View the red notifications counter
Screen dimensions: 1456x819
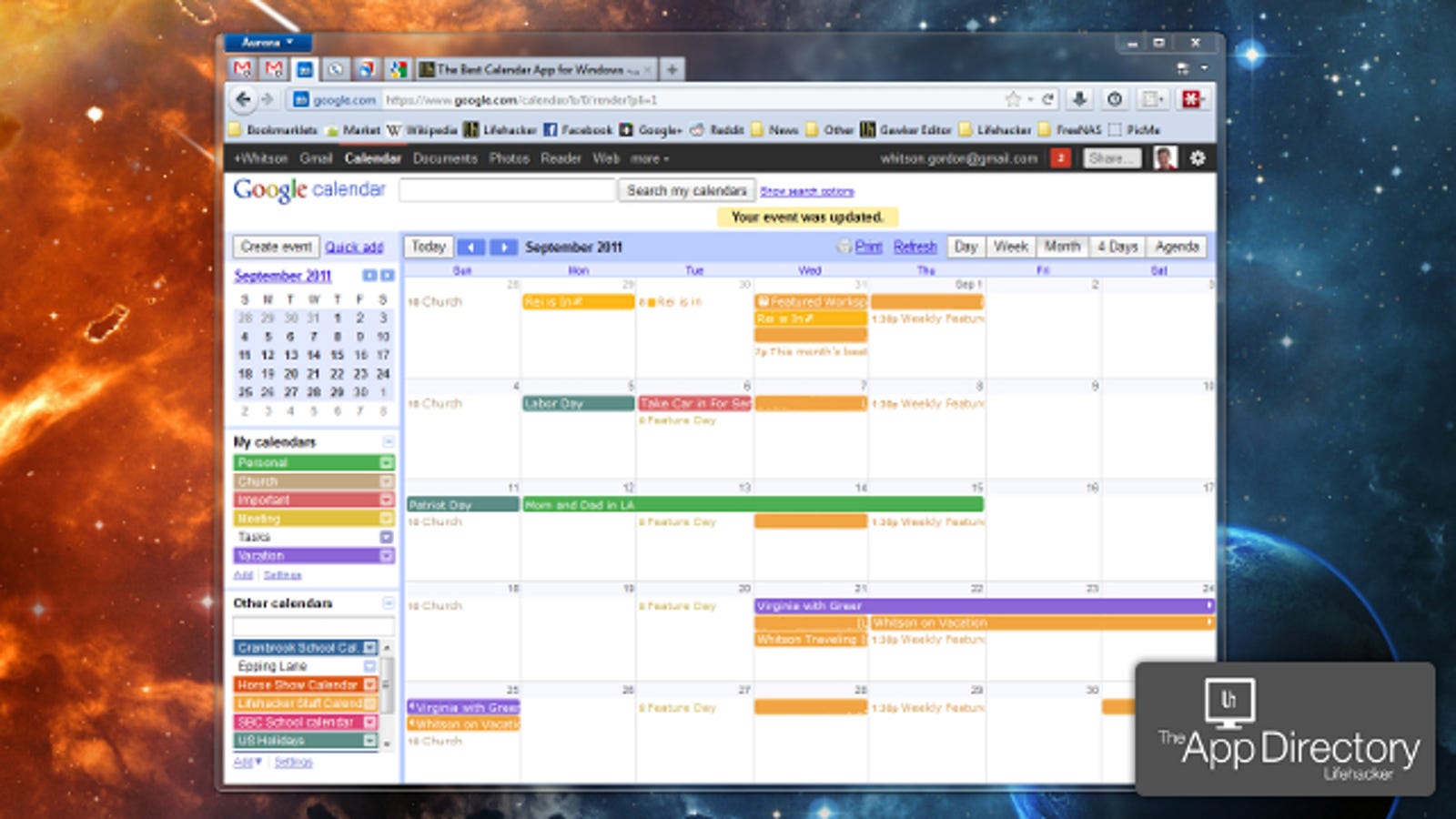tap(1060, 158)
